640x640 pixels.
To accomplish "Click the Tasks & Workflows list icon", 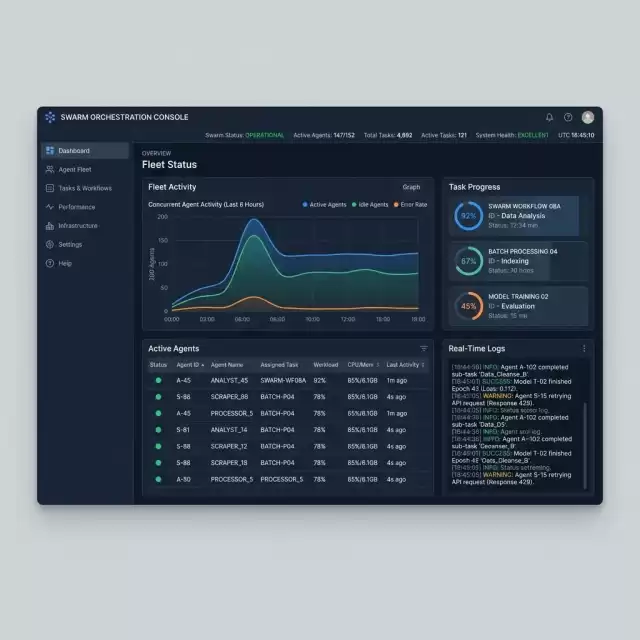I will [50, 188].
